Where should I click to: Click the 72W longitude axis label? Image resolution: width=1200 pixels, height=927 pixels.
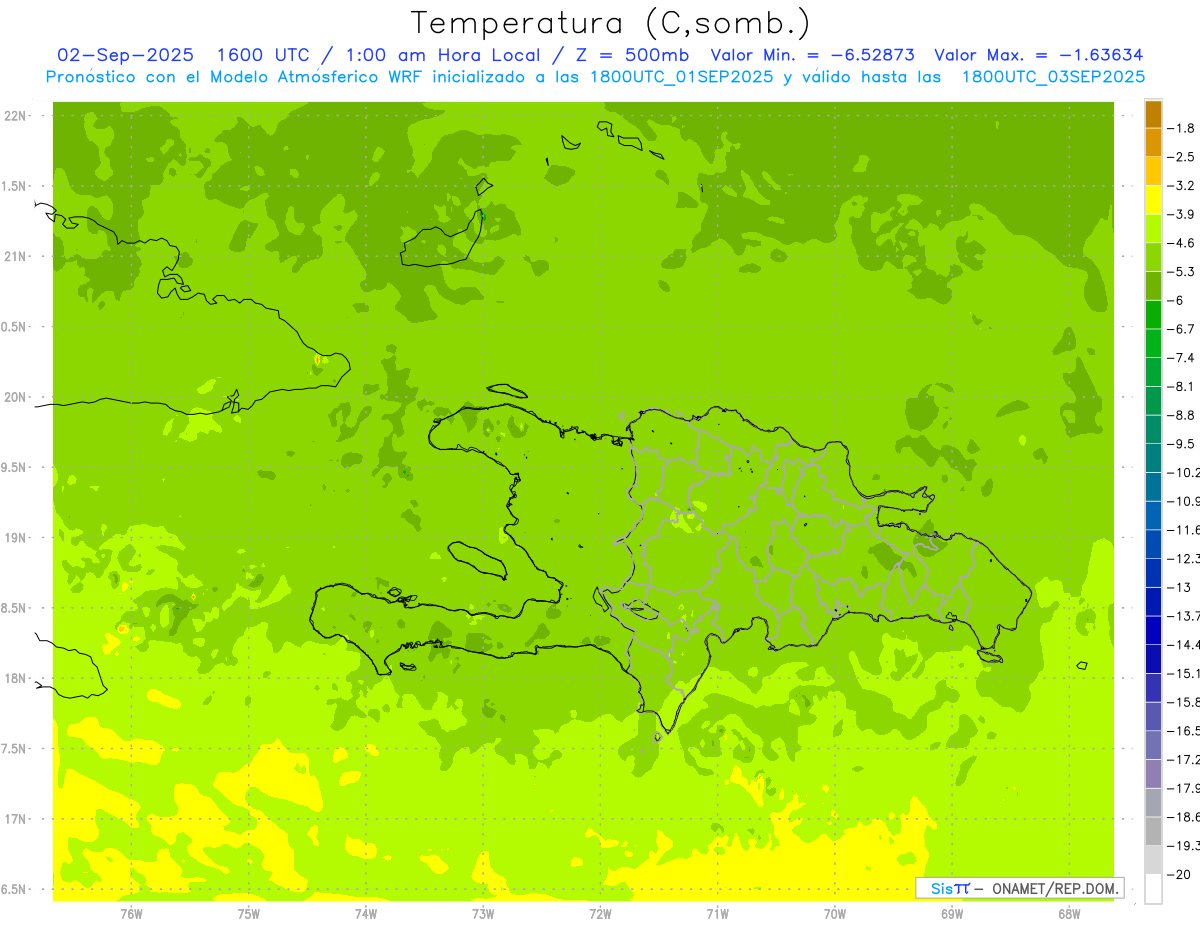pos(600,913)
